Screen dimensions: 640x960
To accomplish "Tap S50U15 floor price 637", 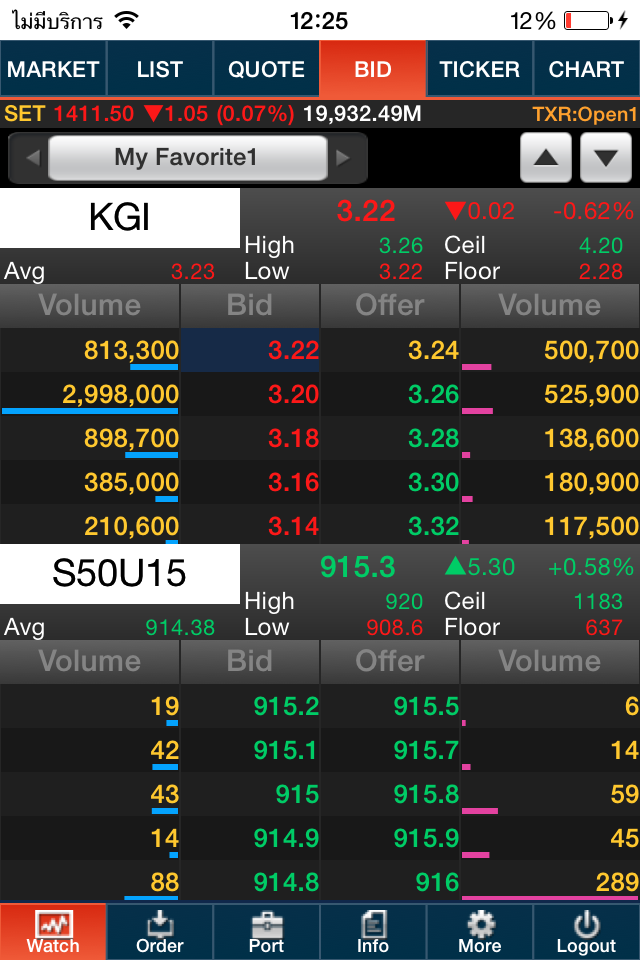I will (604, 628).
